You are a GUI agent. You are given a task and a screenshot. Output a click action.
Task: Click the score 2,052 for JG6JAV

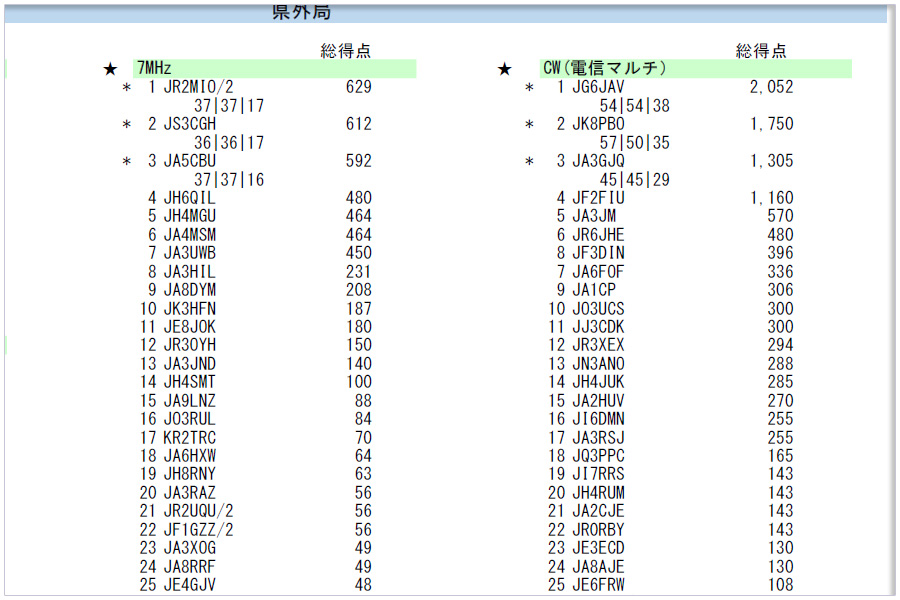[x=771, y=87]
